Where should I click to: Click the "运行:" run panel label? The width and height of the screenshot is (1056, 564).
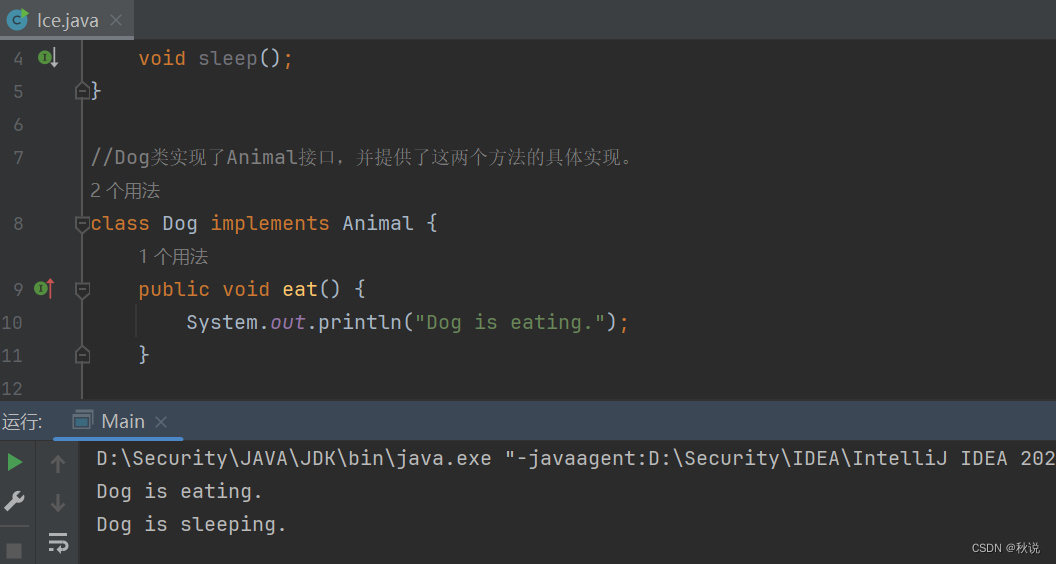22,422
